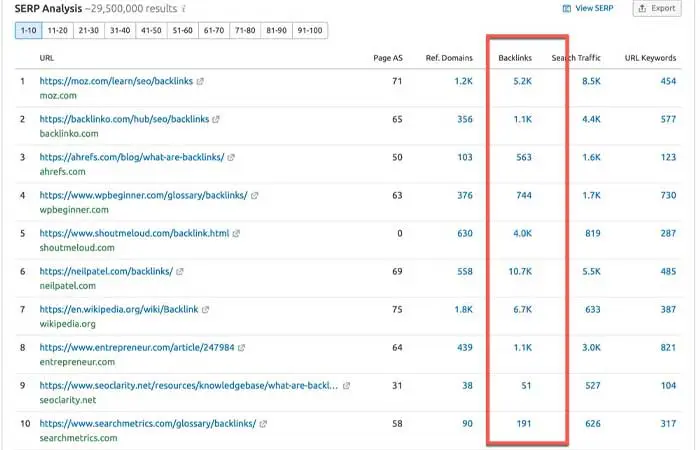Image resolution: width=700 pixels, height=450 pixels.
Task: Switch to the 81-90 results tab
Action: click(276, 30)
